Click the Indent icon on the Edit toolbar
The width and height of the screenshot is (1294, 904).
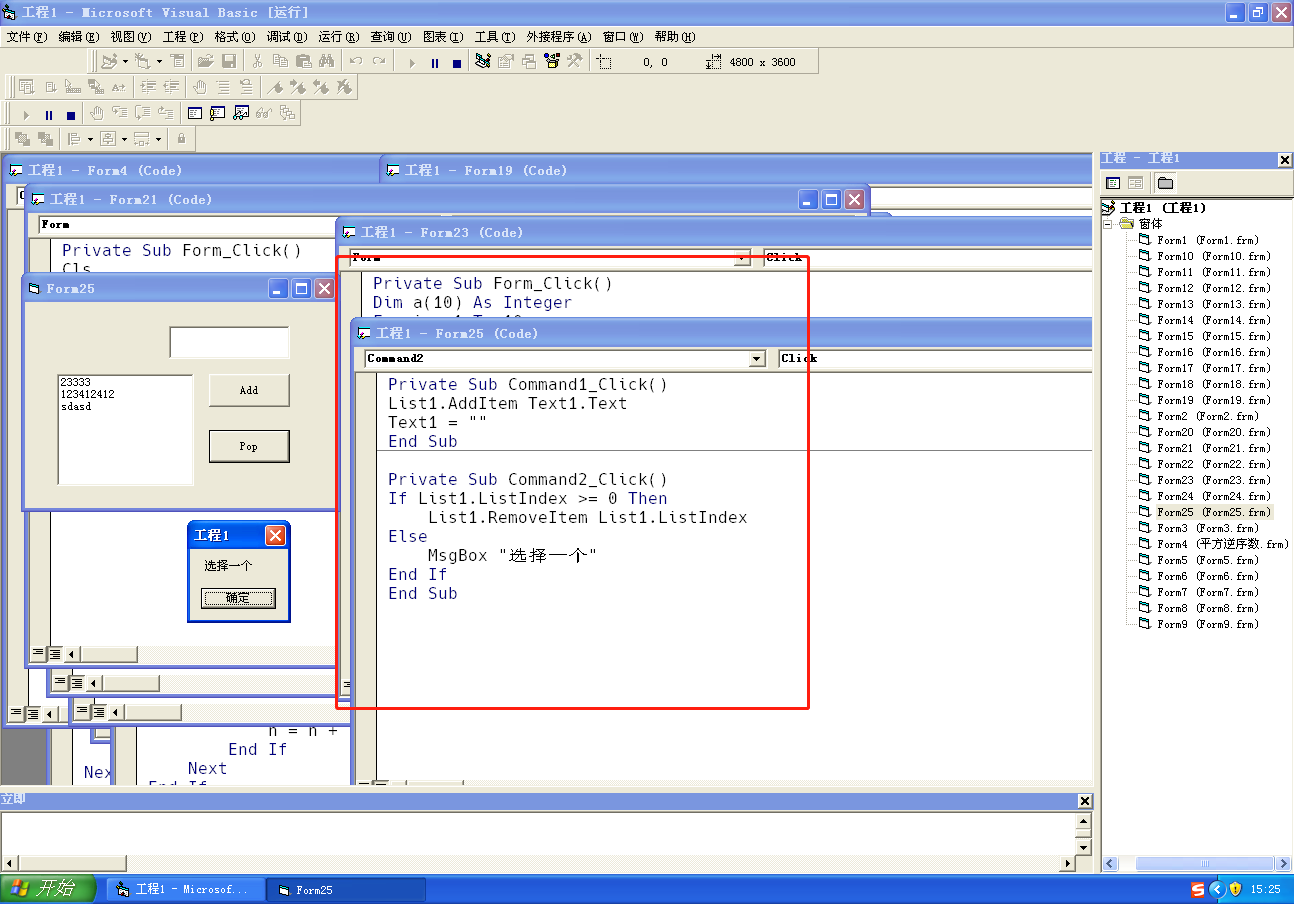[x=148, y=87]
